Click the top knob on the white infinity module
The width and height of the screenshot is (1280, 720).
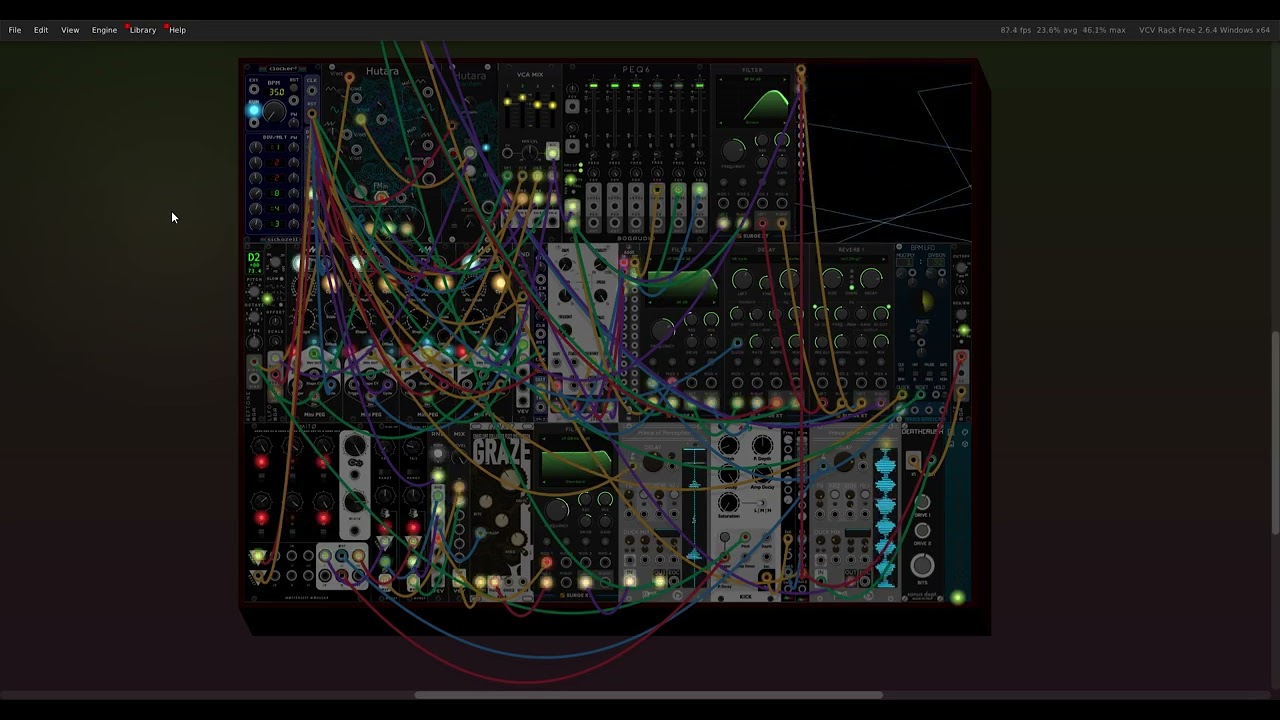(x=355, y=445)
